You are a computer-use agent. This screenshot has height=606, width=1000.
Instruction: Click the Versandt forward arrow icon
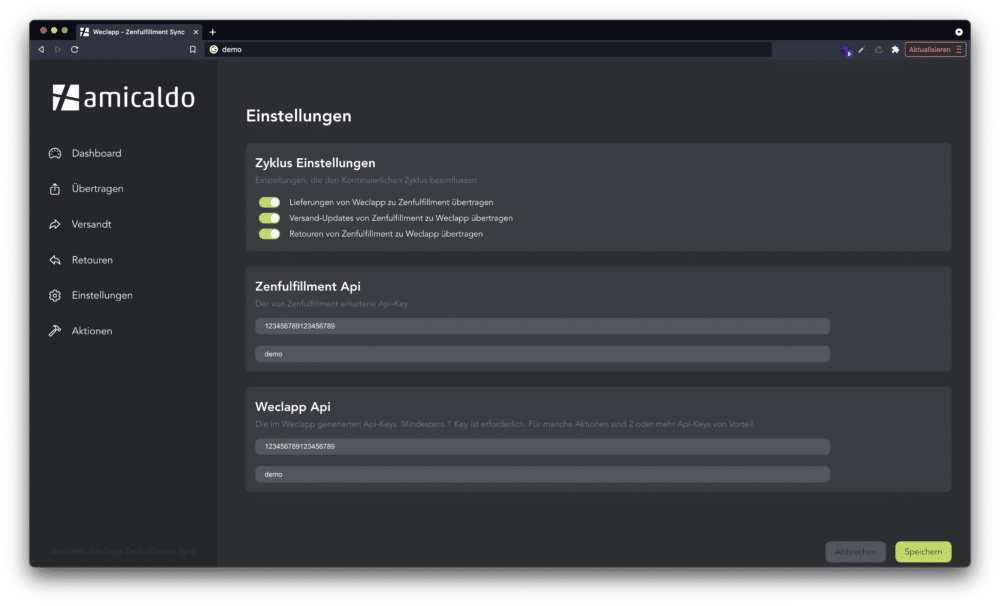55,225
